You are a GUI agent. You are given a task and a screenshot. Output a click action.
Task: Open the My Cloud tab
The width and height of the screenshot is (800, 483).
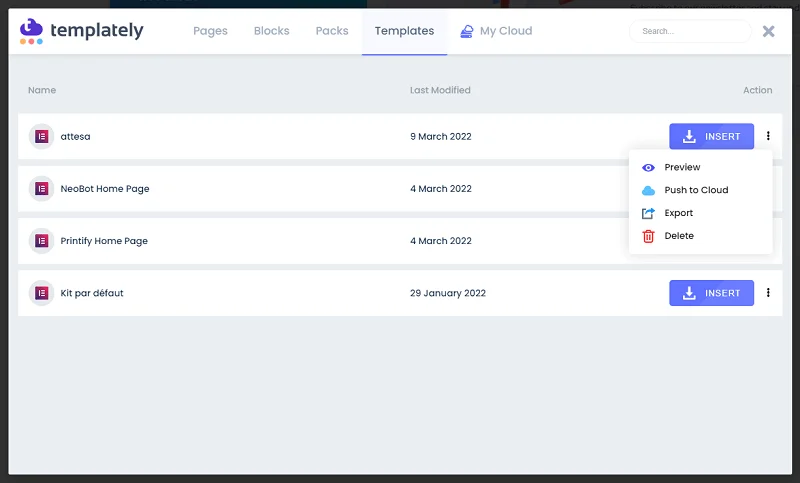pos(496,31)
